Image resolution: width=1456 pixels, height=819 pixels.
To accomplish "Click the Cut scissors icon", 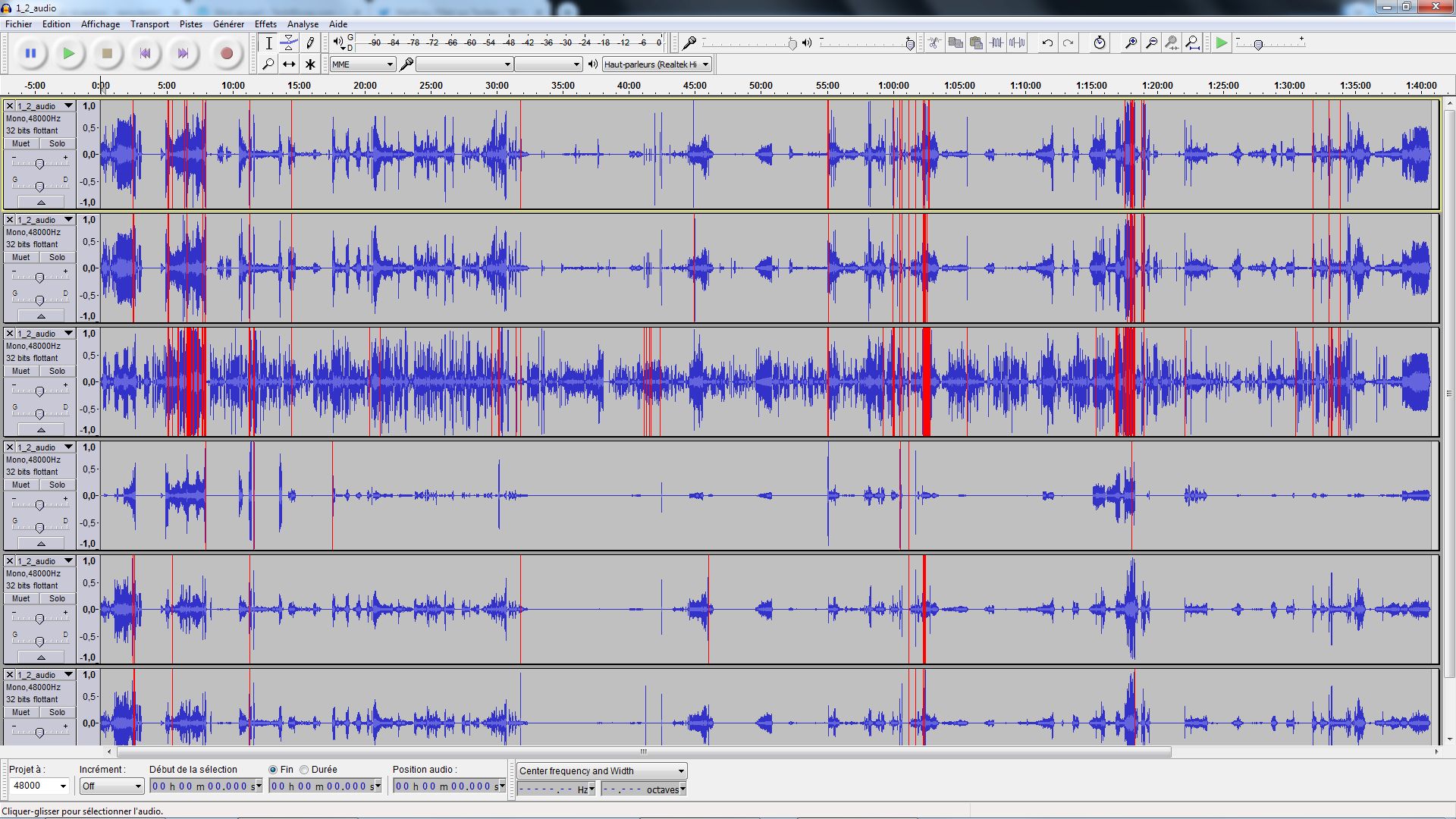I will [934, 43].
